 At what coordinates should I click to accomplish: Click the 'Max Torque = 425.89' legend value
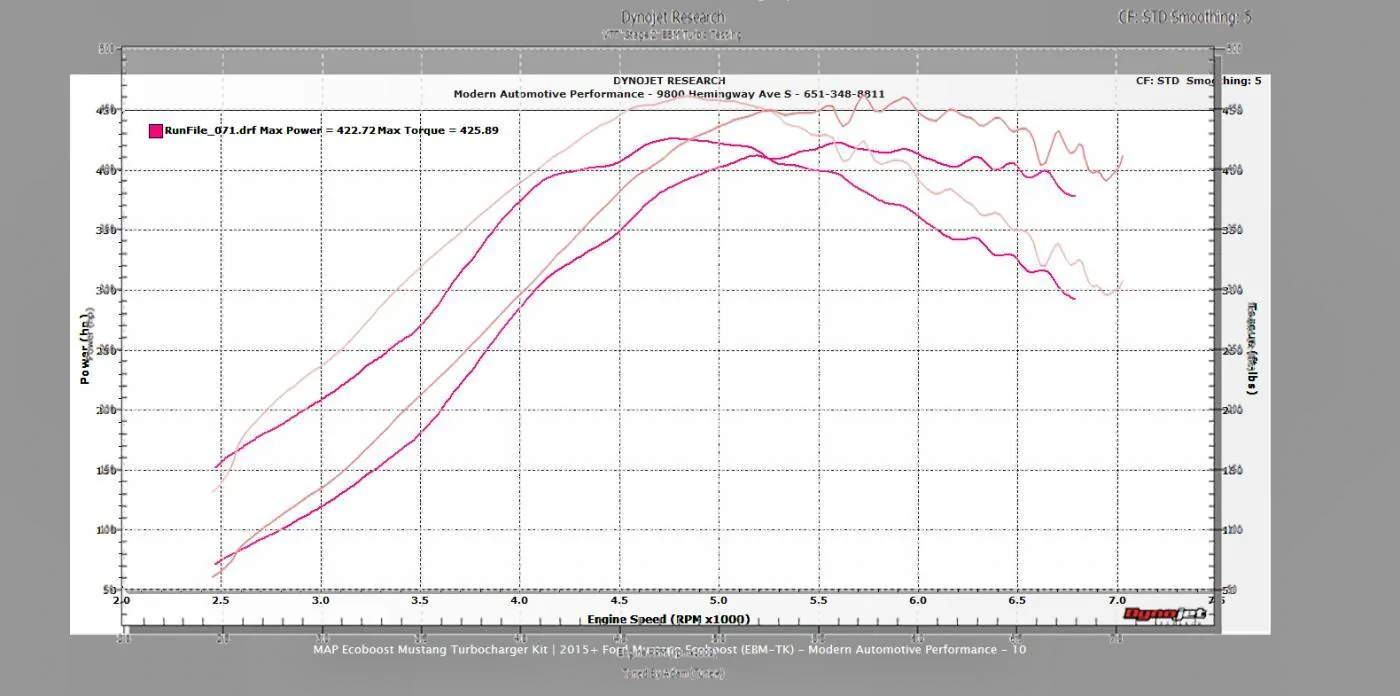437,130
